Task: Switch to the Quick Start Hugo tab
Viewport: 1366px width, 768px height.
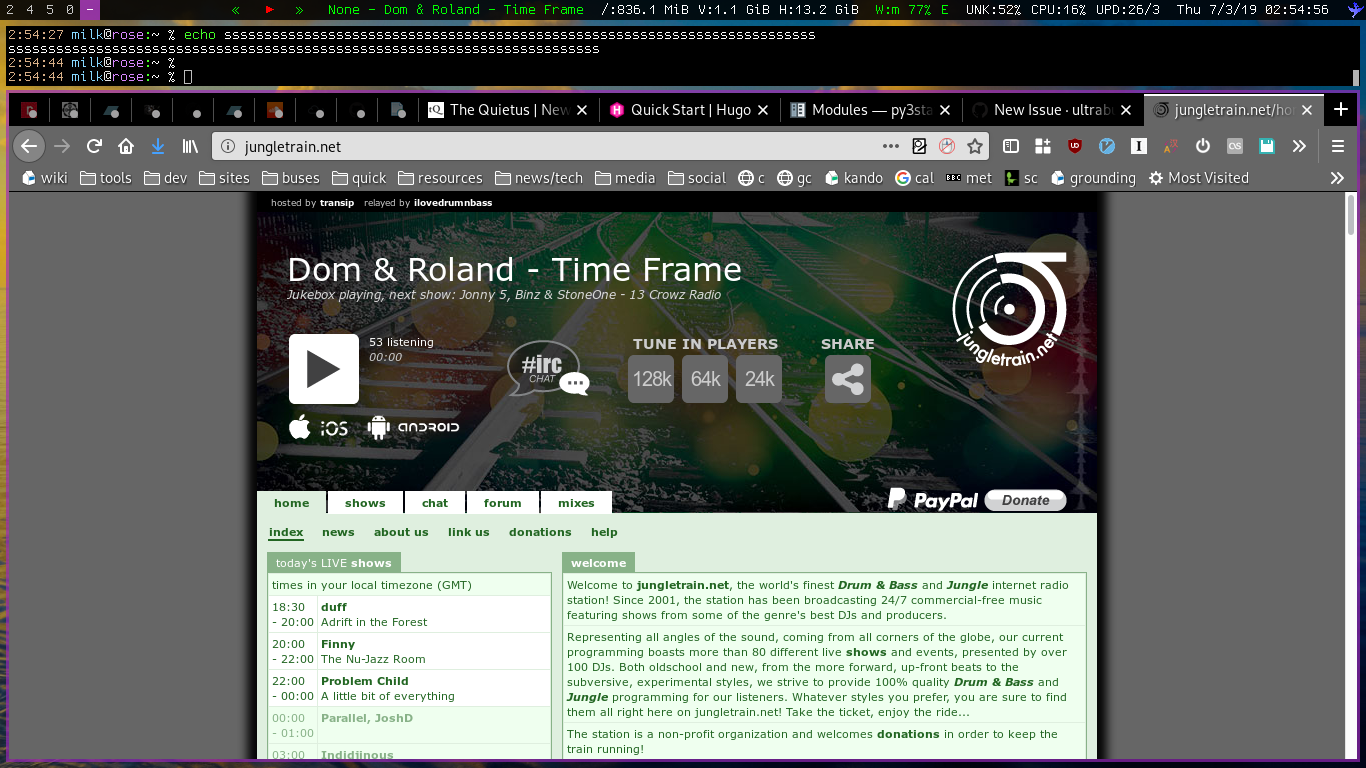Action: point(689,110)
